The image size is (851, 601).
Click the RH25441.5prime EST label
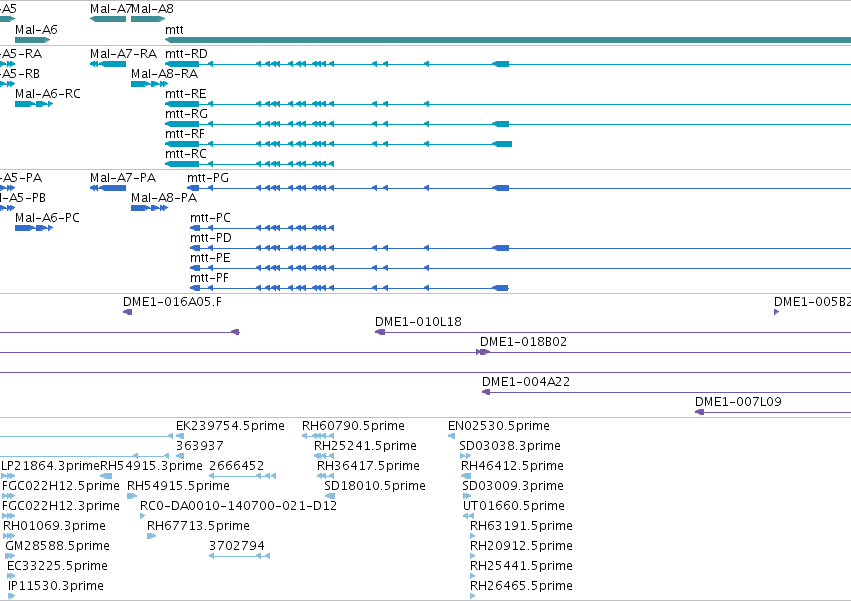click(x=521, y=567)
